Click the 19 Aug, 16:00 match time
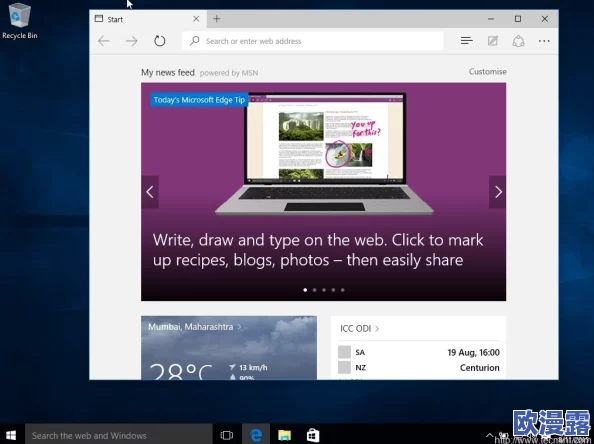 point(474,352)
